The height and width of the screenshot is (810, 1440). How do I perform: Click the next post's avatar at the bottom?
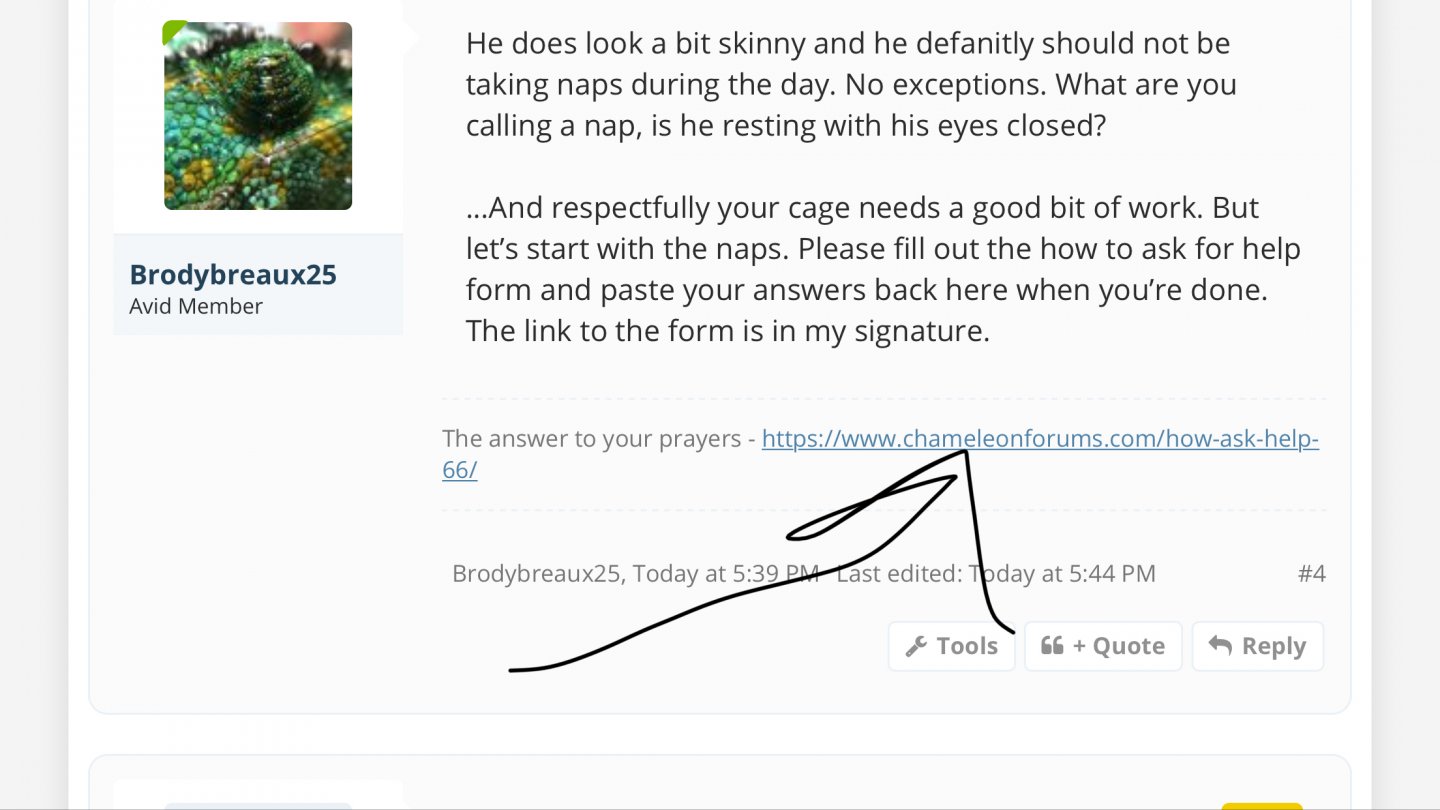[x=258, y=805]
